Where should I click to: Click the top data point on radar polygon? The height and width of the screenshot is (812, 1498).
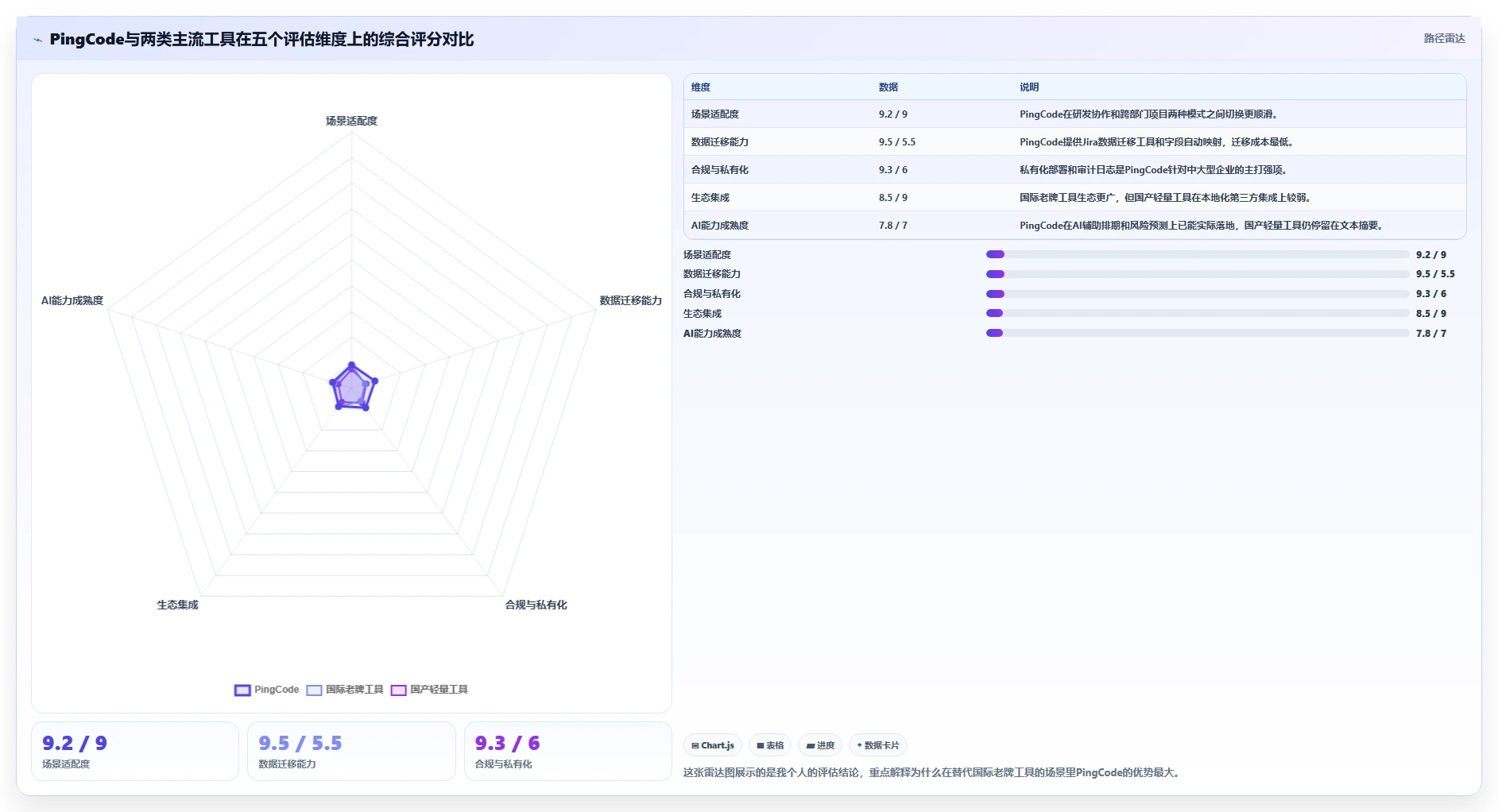351,365
